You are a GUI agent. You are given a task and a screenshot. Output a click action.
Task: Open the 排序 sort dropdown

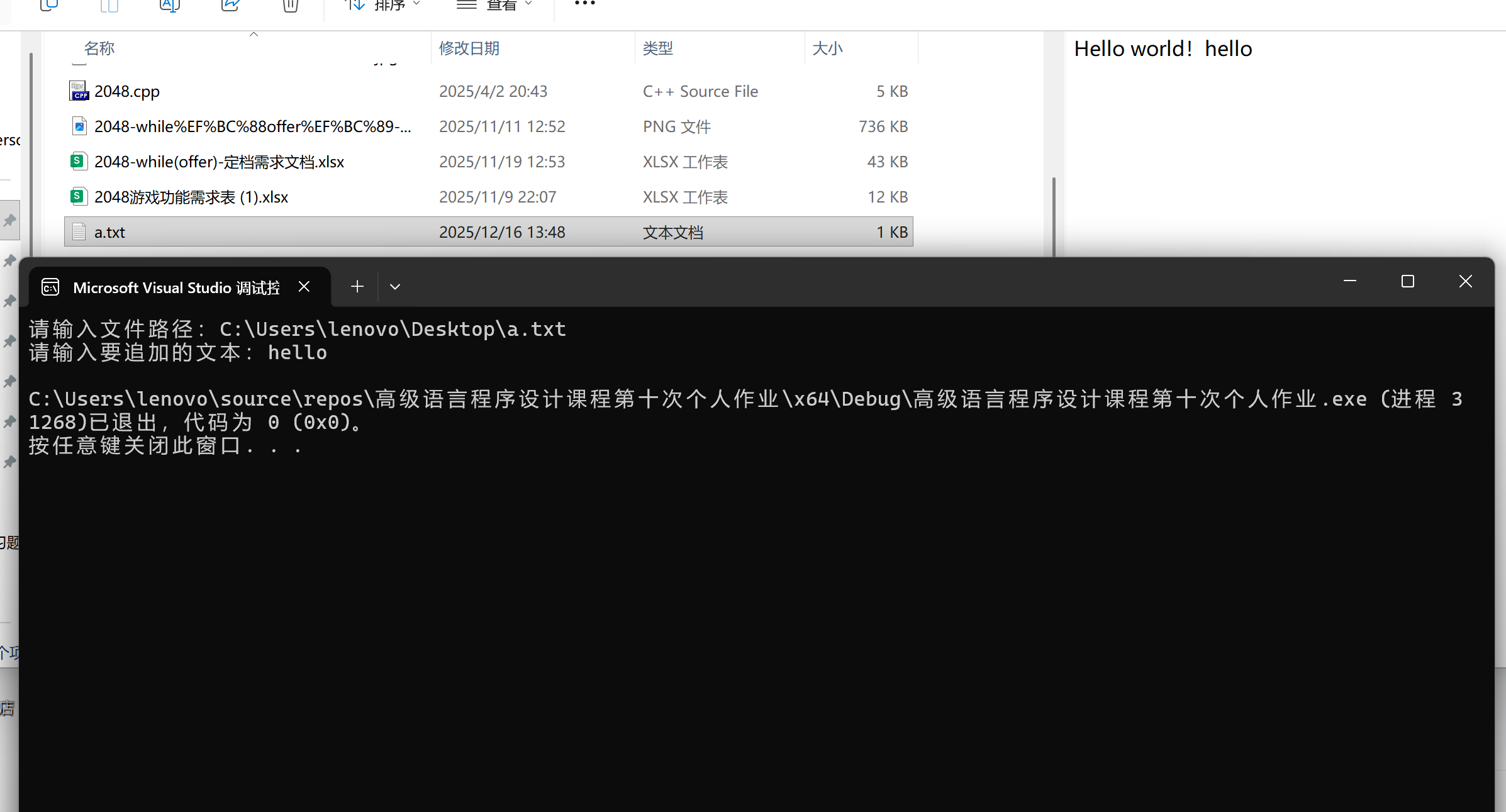382,5
